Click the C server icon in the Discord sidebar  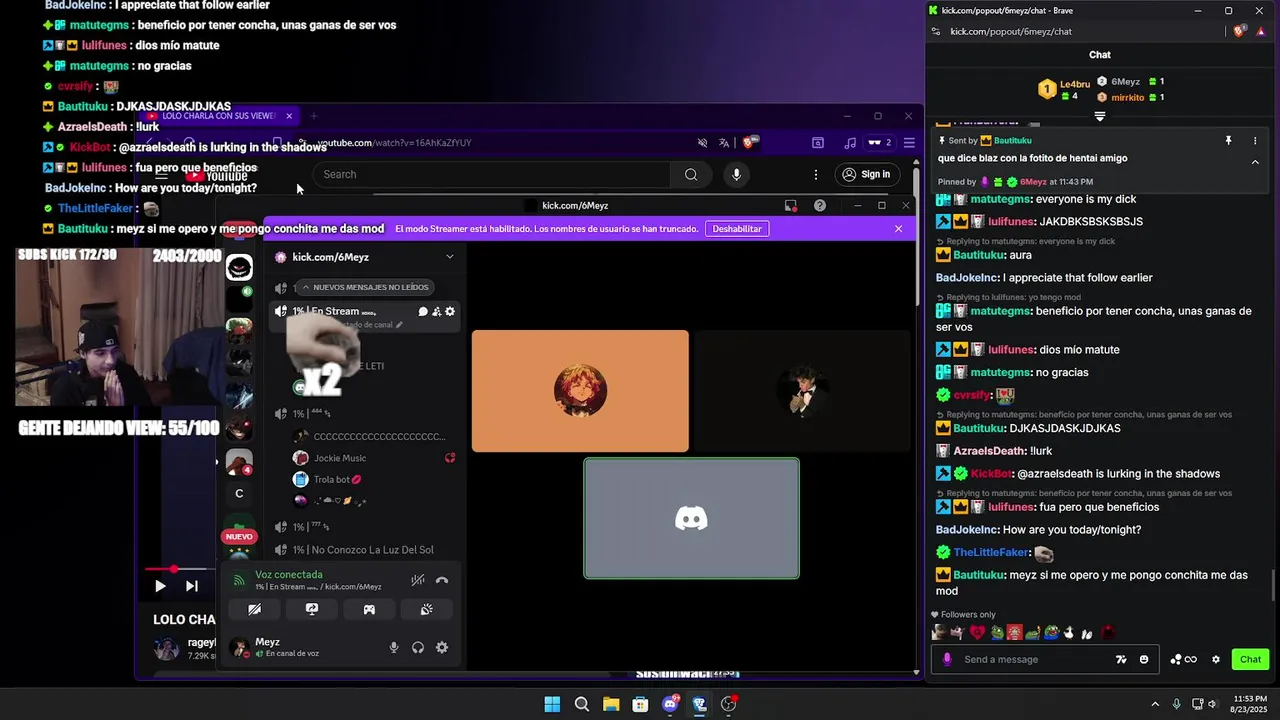(239, 493)
